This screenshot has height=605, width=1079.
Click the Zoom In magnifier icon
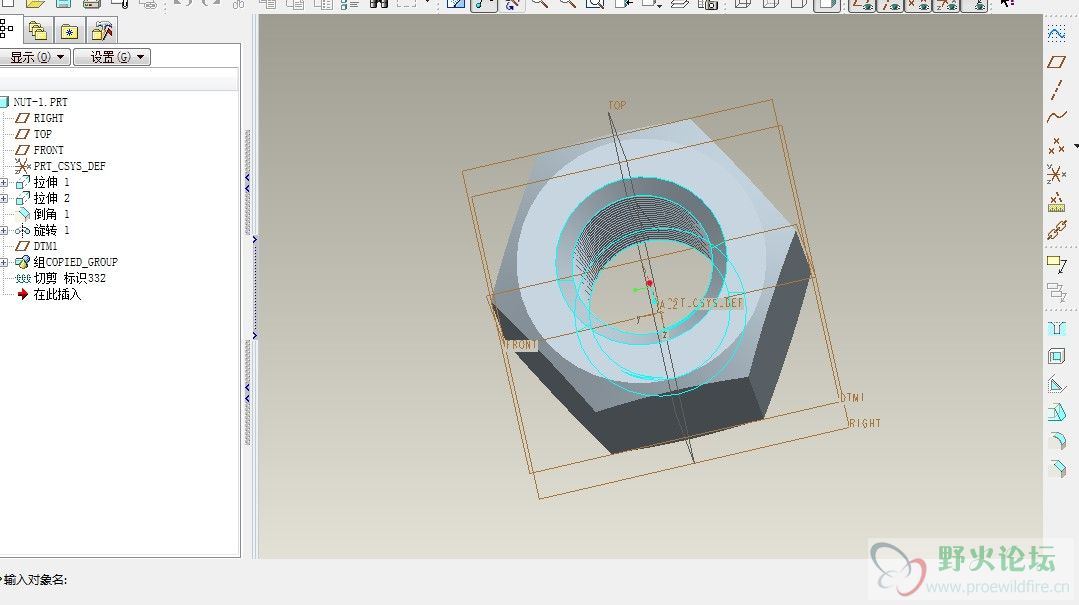click(x=540, y=4)
